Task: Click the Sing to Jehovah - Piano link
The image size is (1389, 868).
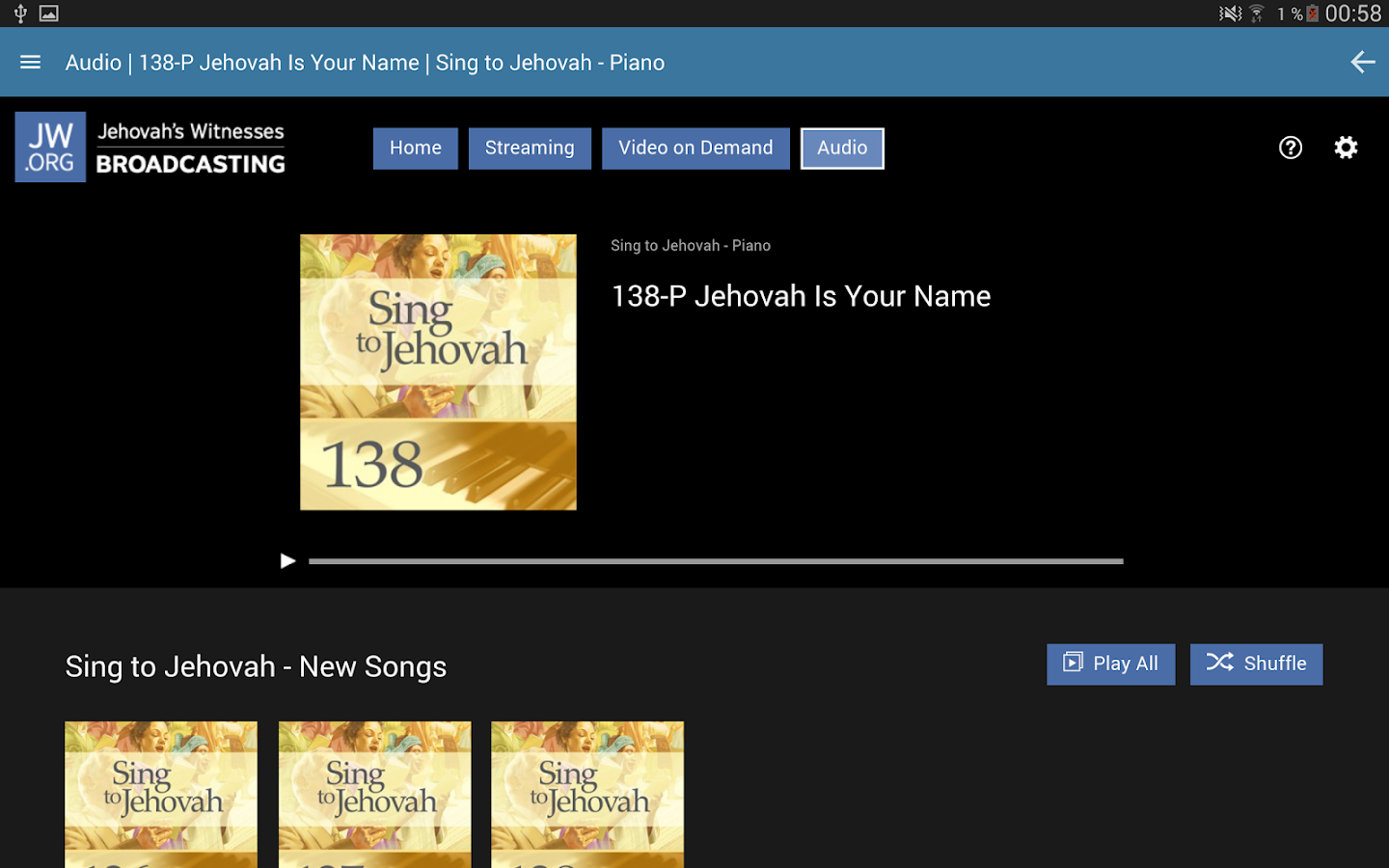Action: pyautogui.click(x=691, y=246)
